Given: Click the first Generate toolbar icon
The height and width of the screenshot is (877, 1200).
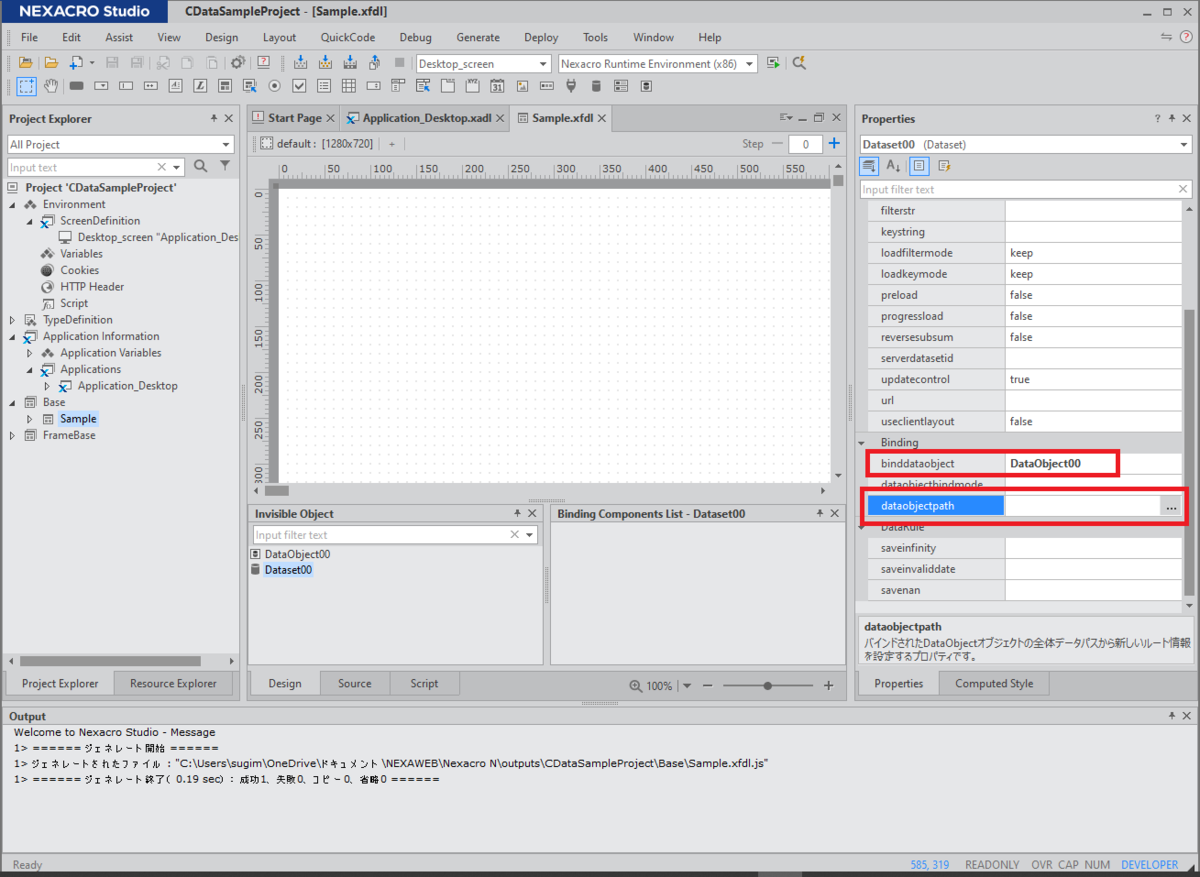Looking at the screenshot, I should (x=300, y=63).
